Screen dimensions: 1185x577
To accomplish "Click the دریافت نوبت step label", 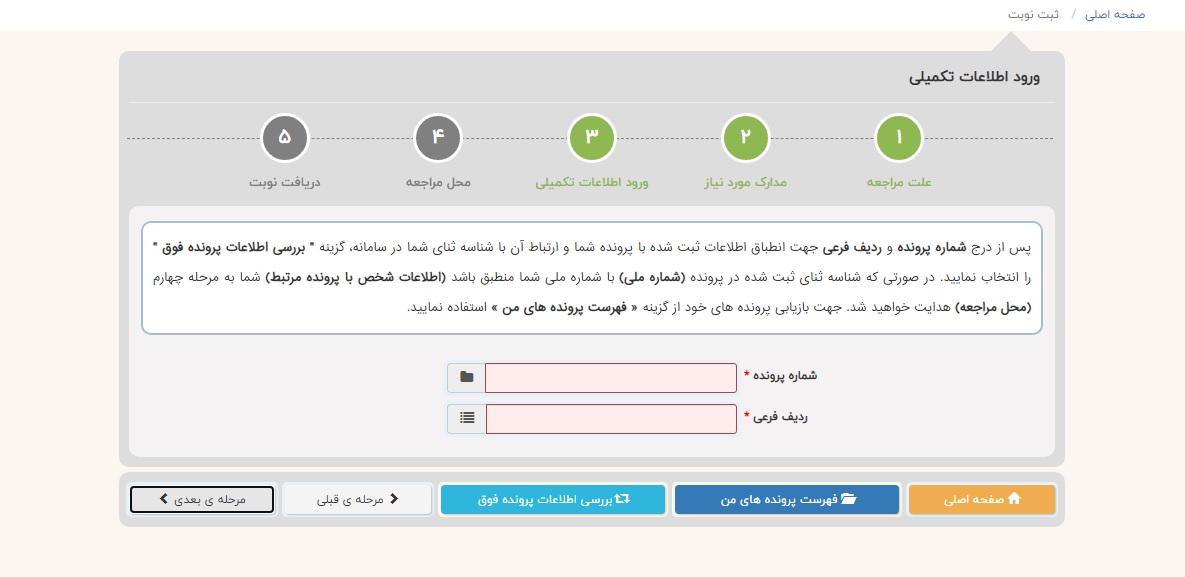I will [285, 183].
